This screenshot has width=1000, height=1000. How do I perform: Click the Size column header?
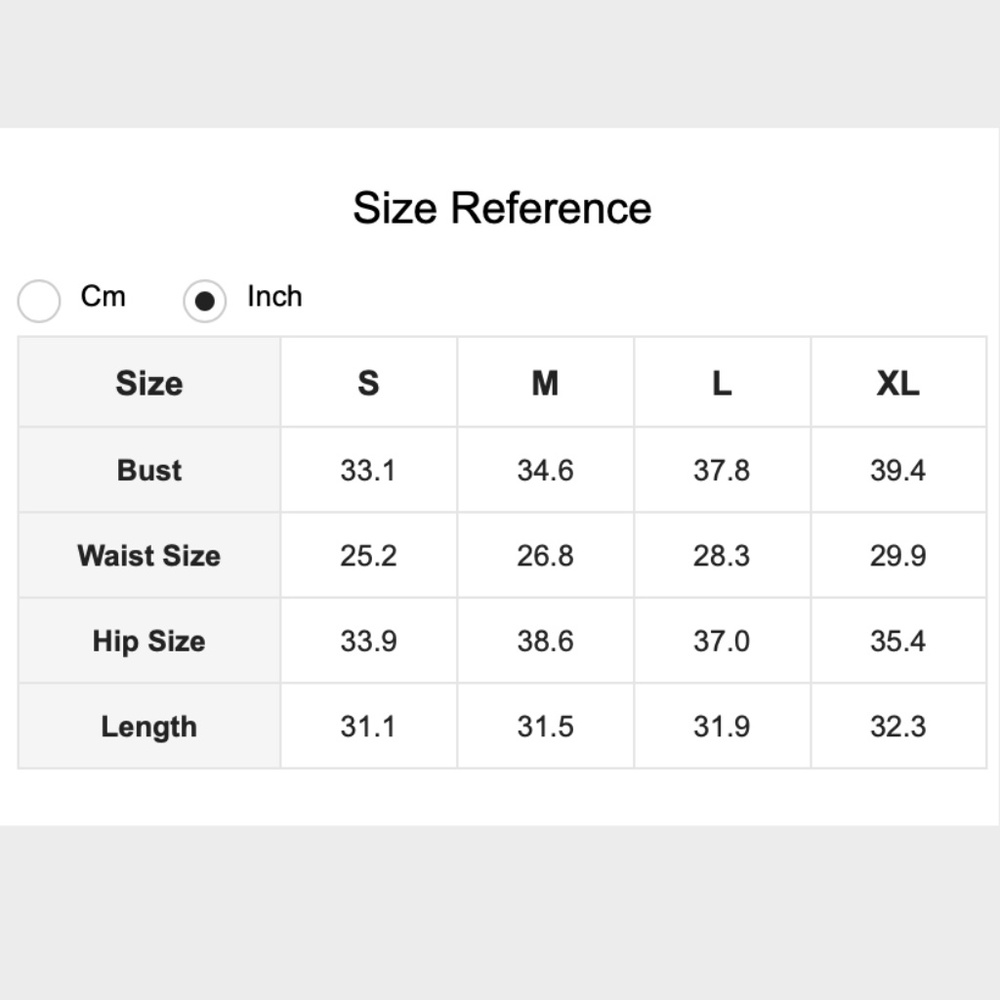pos(149,383)
